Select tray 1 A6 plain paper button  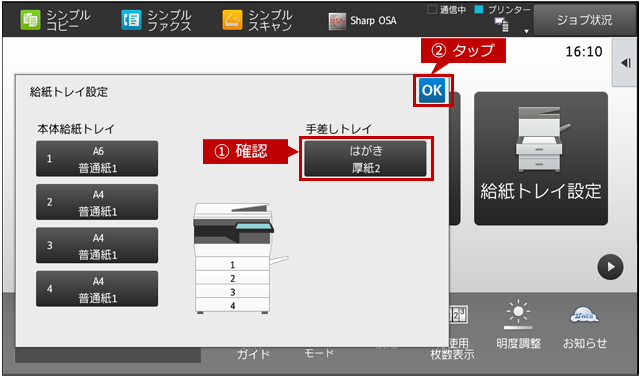click(97, 159)
